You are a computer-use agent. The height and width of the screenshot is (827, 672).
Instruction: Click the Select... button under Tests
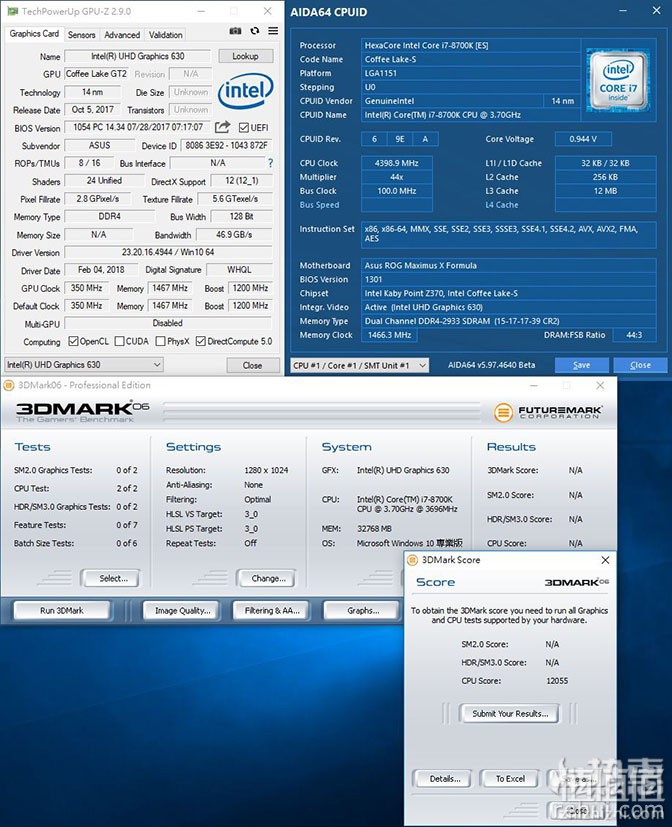111,579
